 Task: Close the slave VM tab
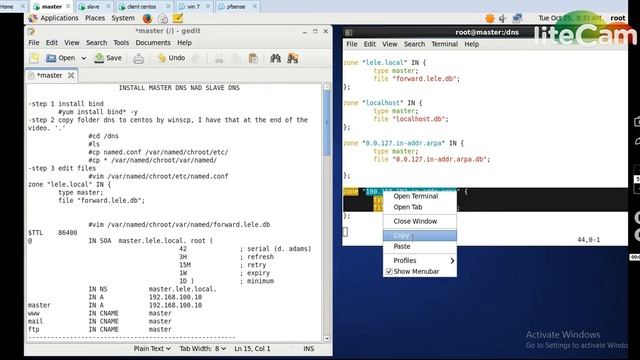coord(108,7)
